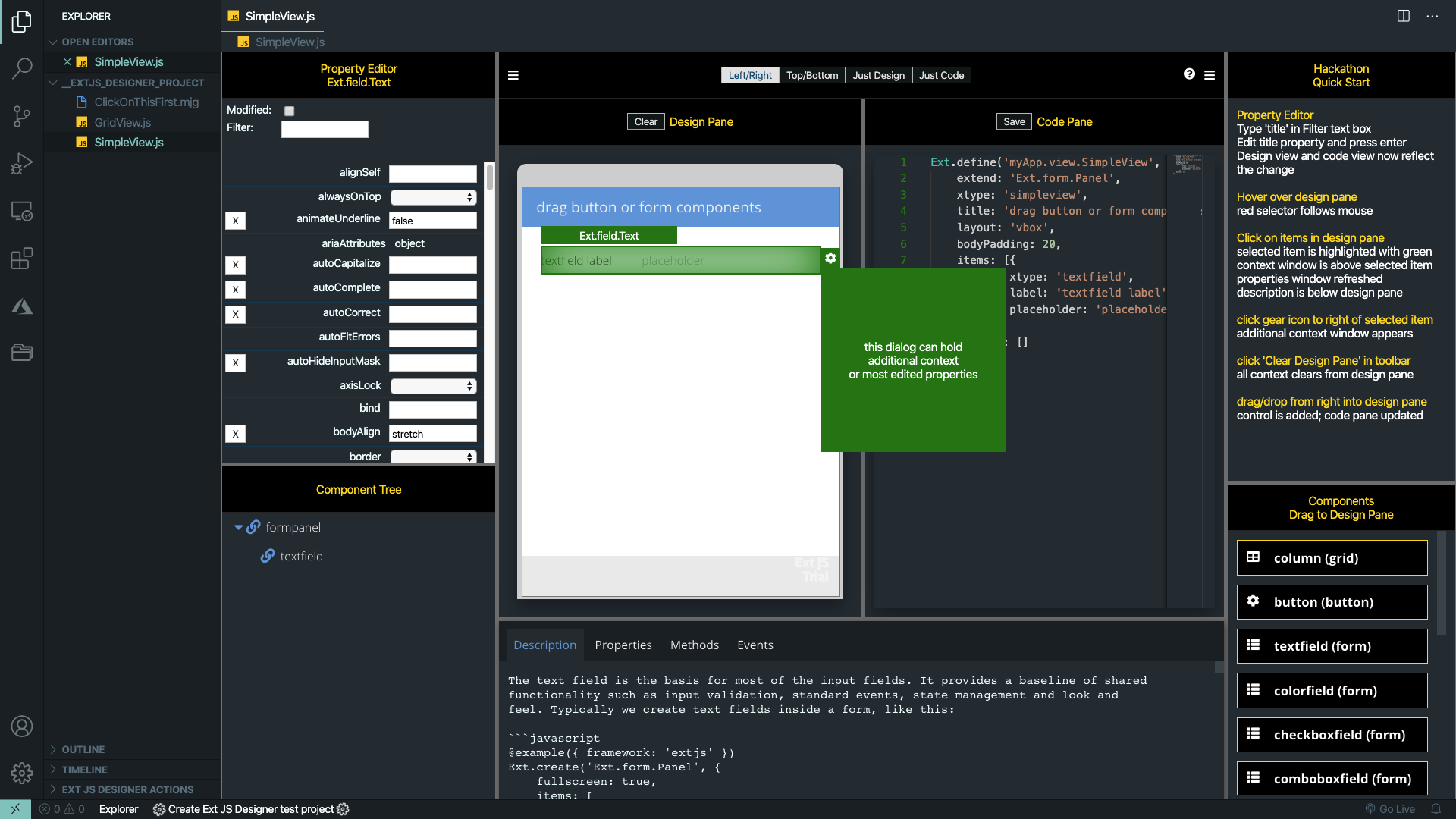Image resolution: width=1456 pixels, height=819 pixels.
Task: Click gear icon next to selected textfield
Action: click(x=830, y=259)
